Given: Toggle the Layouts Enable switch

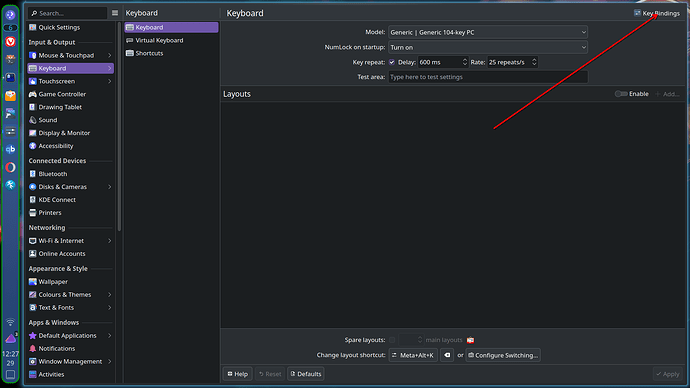Looking at the screenshot, I should [621, 94].
